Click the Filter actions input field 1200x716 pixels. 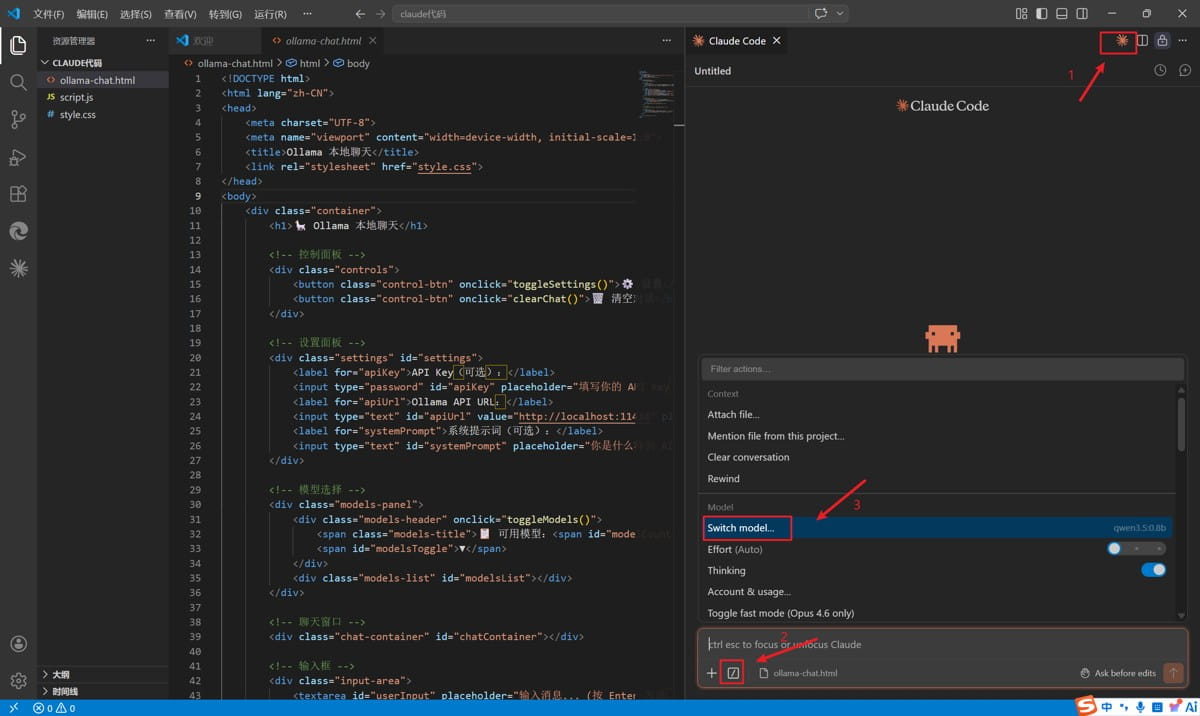(940, 369)
